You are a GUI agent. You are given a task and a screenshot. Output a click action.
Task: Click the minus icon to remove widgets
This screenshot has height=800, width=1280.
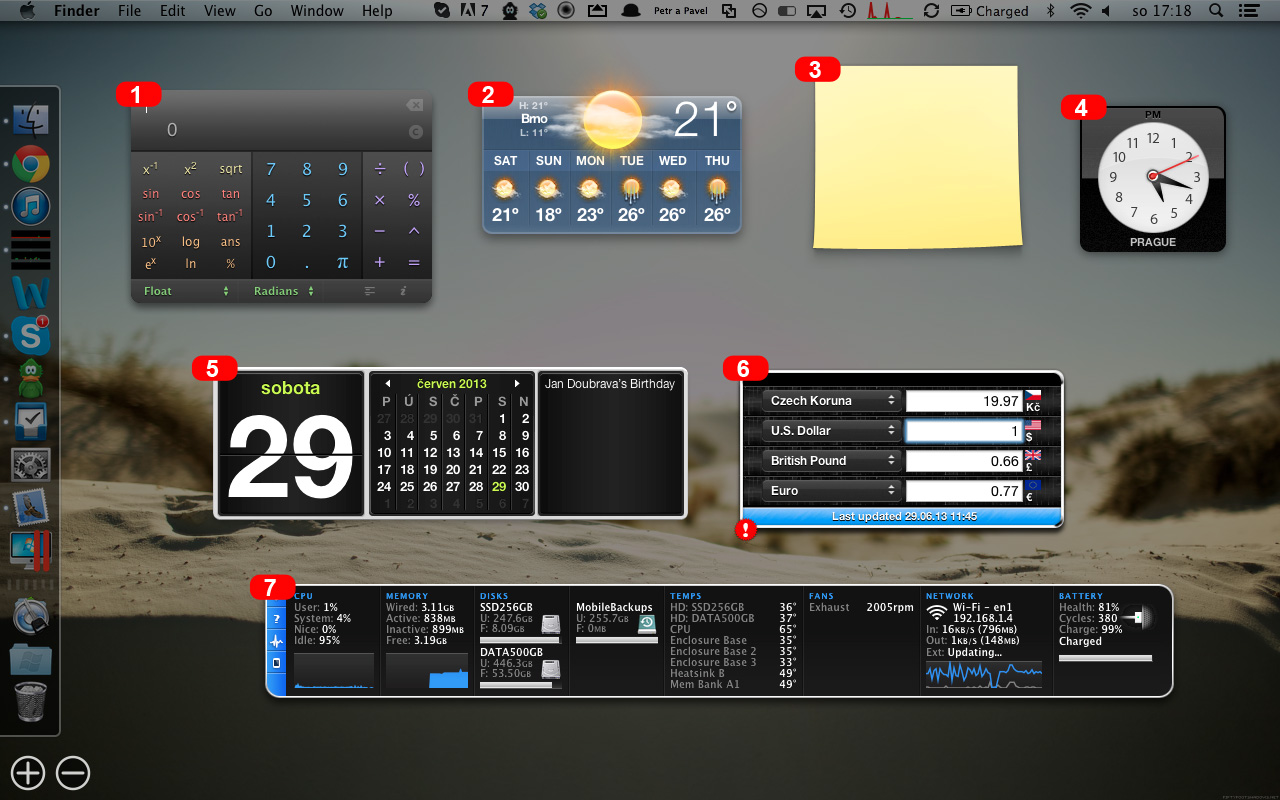coord(73,772)
